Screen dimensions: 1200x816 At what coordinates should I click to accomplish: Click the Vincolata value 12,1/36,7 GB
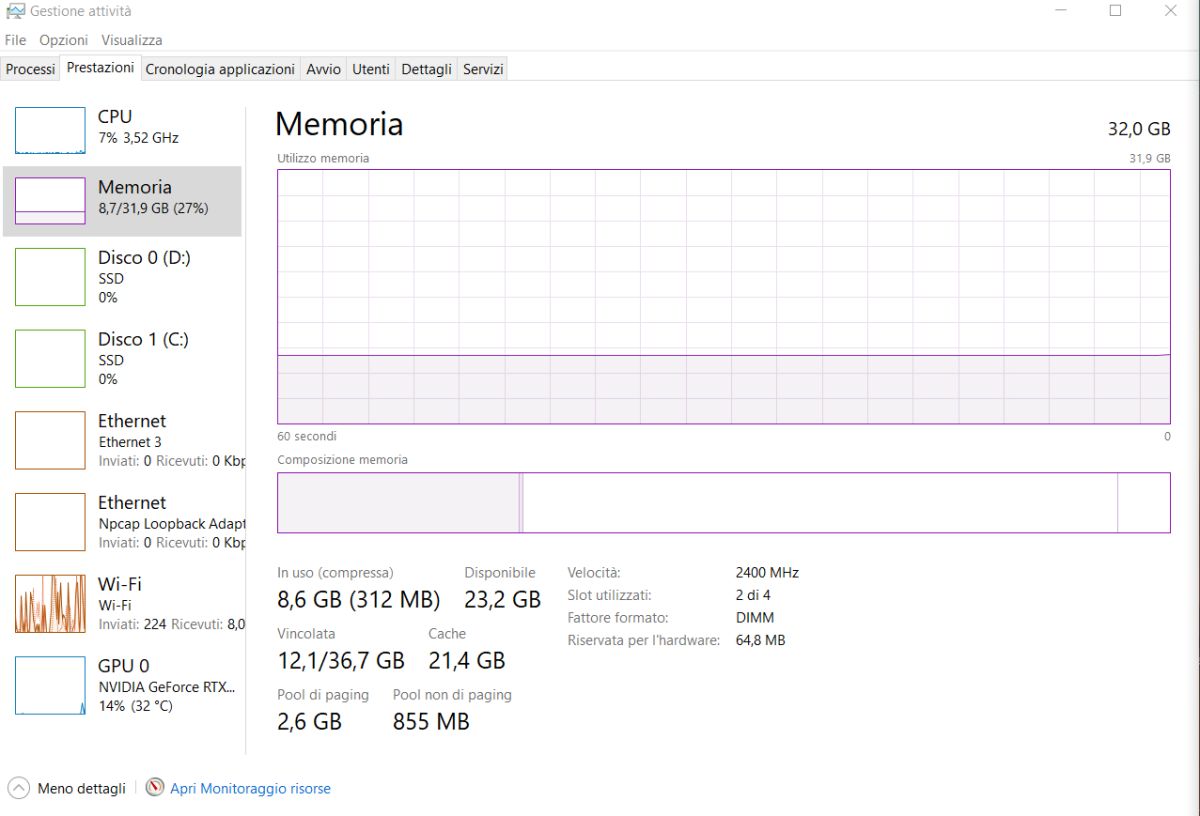pyautogui.click(x=341, y=661)
